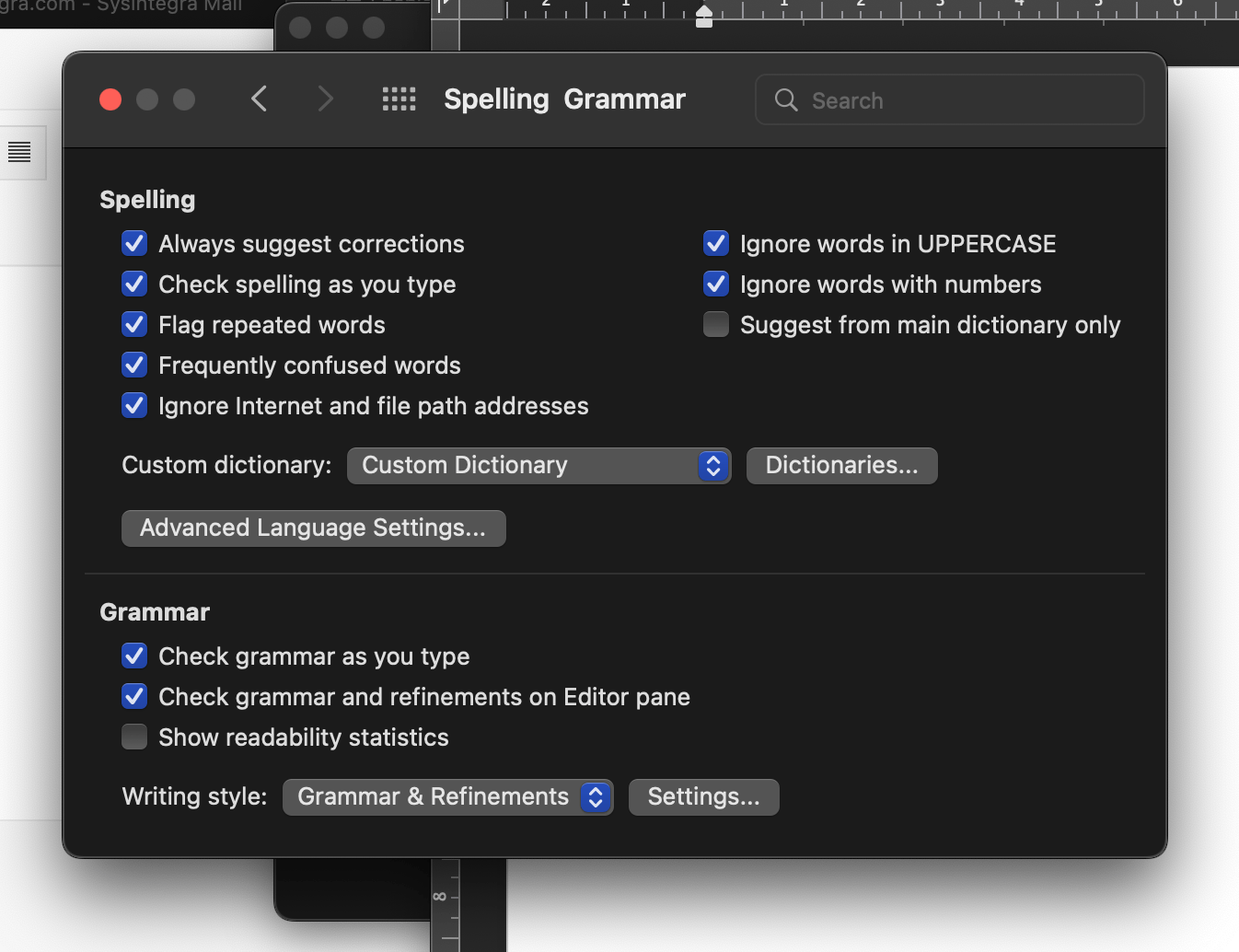Toggle Check grammar and refinements on Editor pane

[x=134, y=696]
